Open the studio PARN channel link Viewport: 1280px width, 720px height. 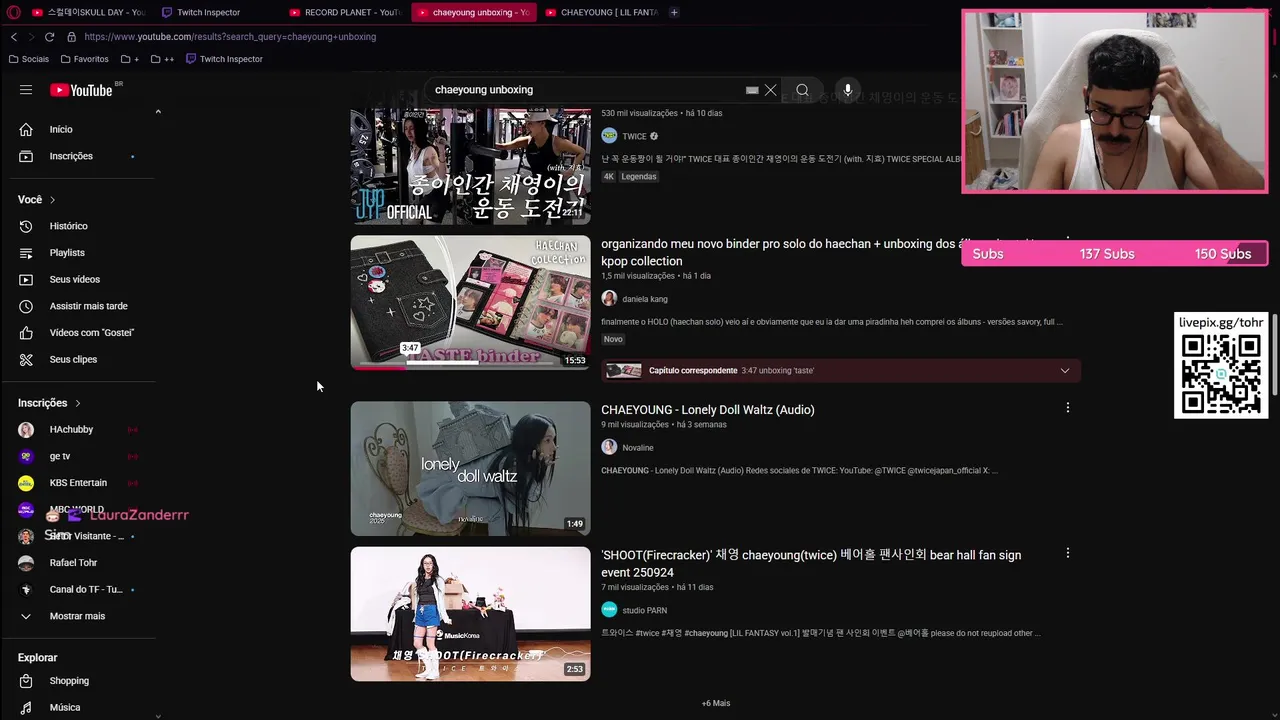pos(644,610)
